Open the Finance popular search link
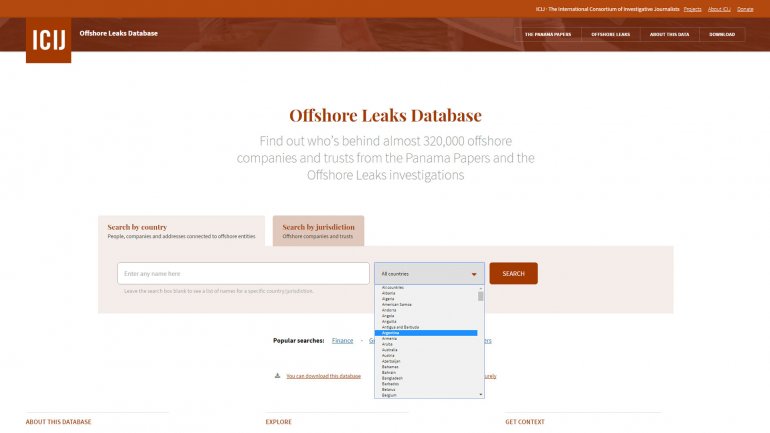The height and width of the screenshot is (433, 770). click(x=342, y=341)
